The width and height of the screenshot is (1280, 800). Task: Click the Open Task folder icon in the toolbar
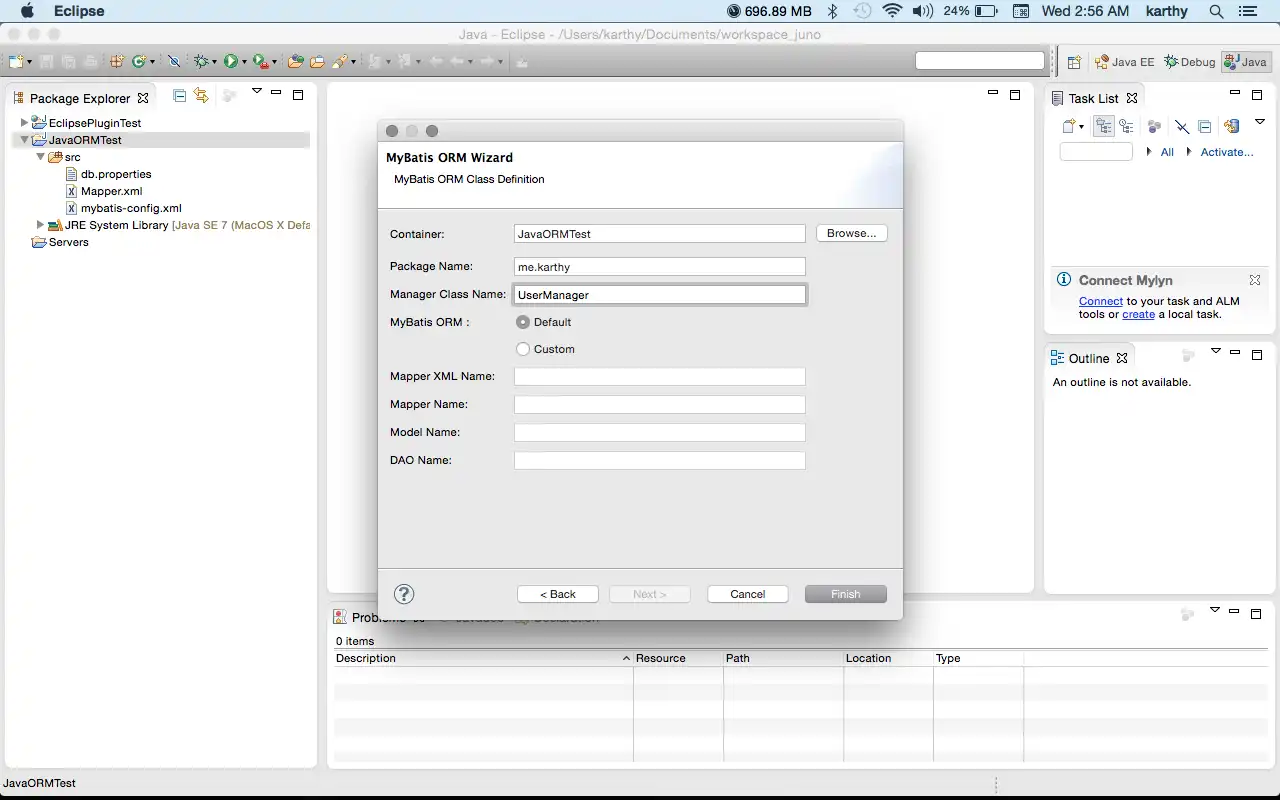coord(317,62)
